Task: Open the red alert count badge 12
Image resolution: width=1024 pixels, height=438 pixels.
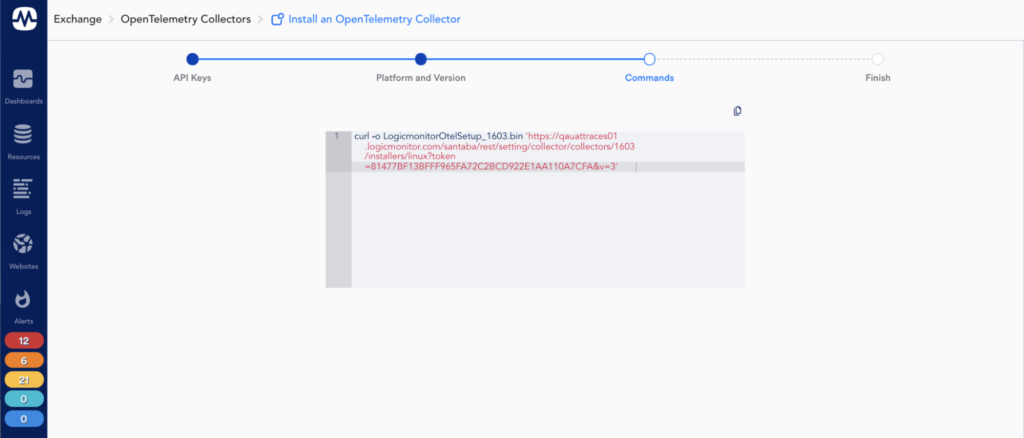Action: 24,341
